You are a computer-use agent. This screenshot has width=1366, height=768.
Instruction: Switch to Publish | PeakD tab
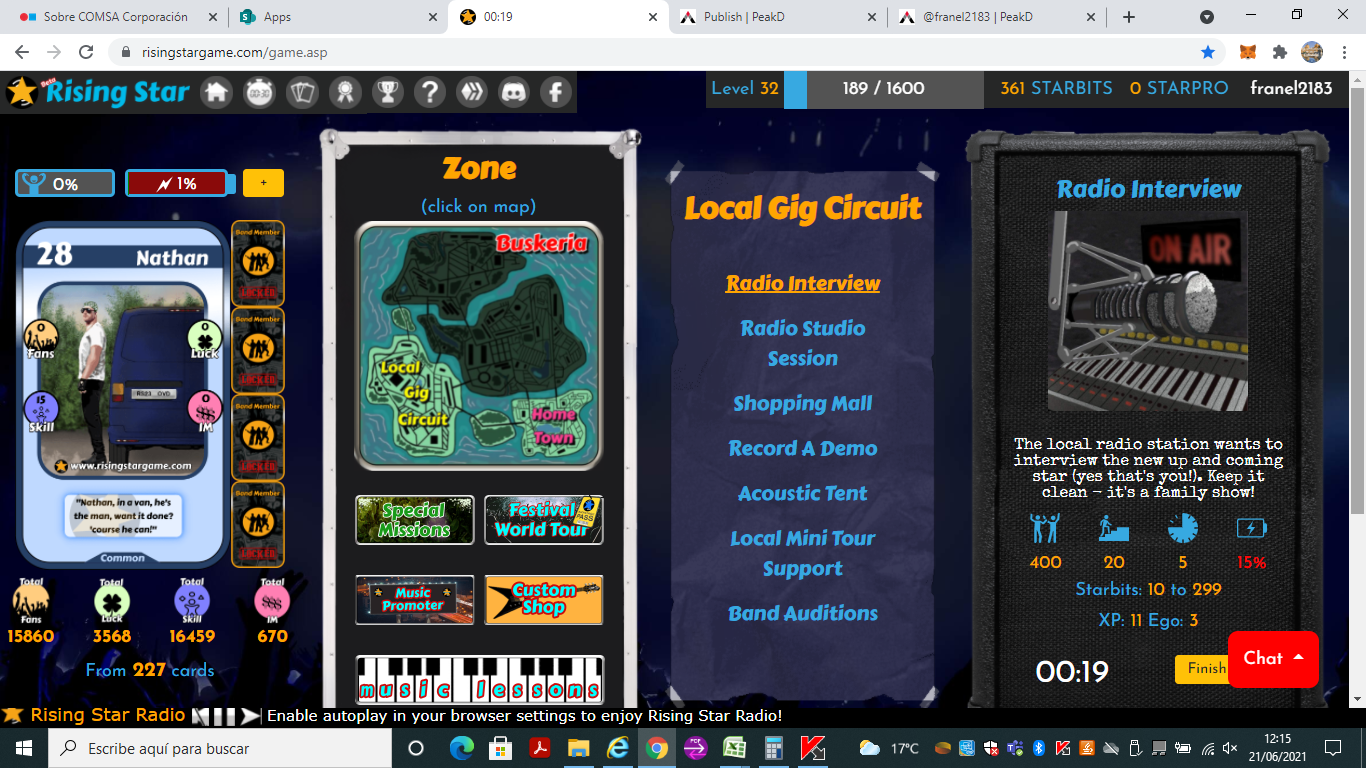tap(777, 17)
